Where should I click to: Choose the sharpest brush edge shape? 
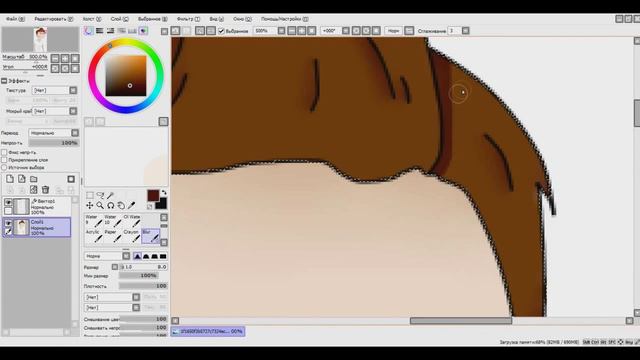(x=138, y=256)
